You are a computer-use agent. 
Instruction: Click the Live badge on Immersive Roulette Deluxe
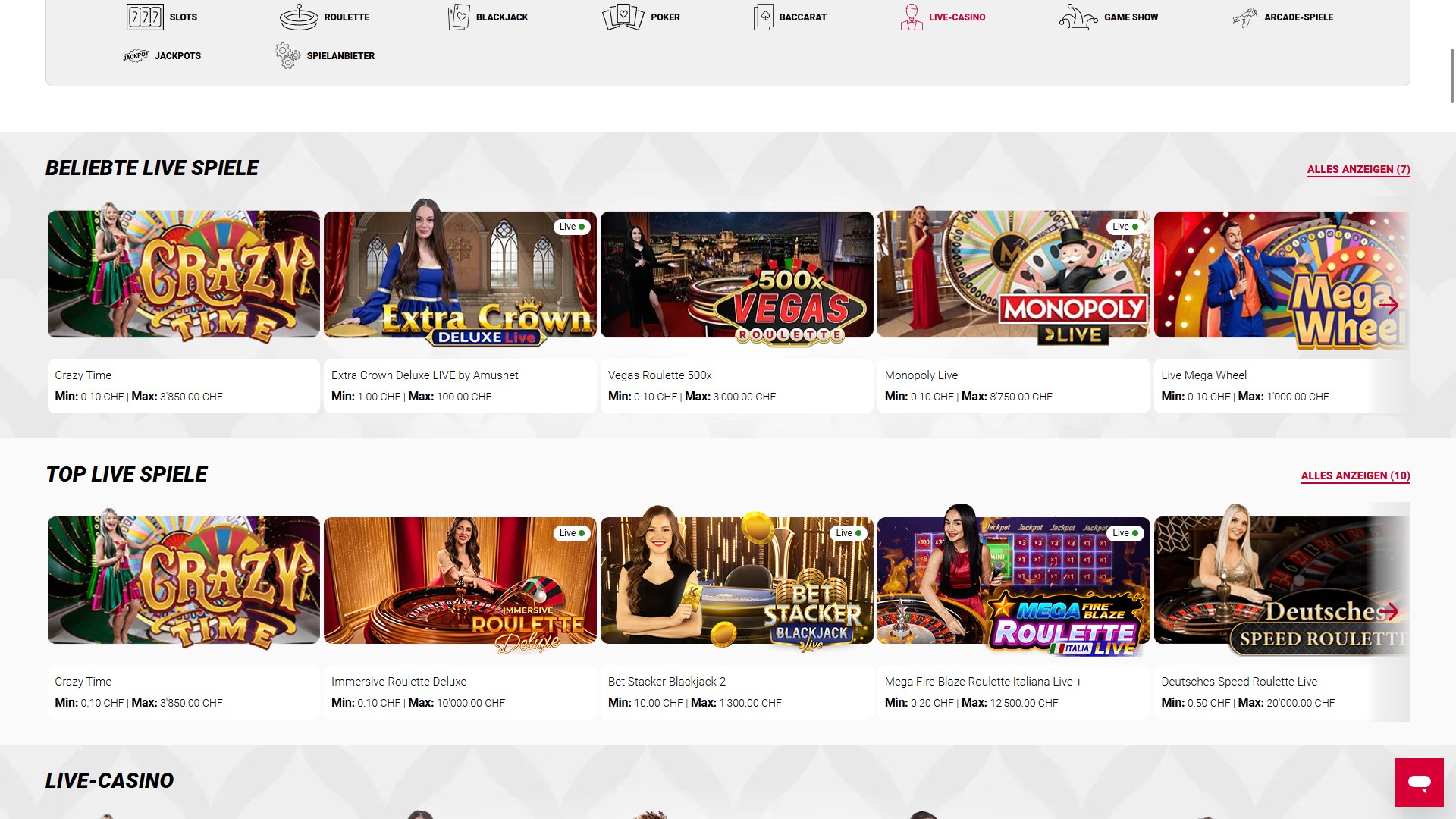572,533
